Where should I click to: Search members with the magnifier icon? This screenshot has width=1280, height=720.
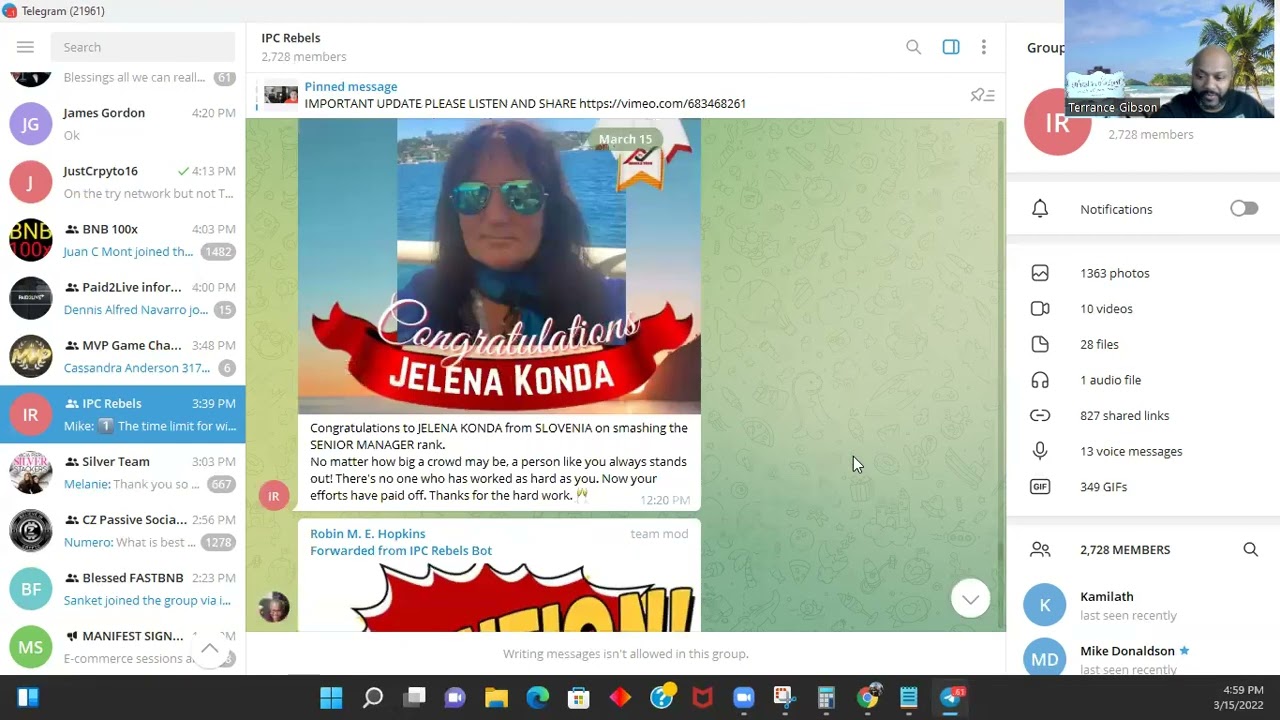[x=1250, y=549]
